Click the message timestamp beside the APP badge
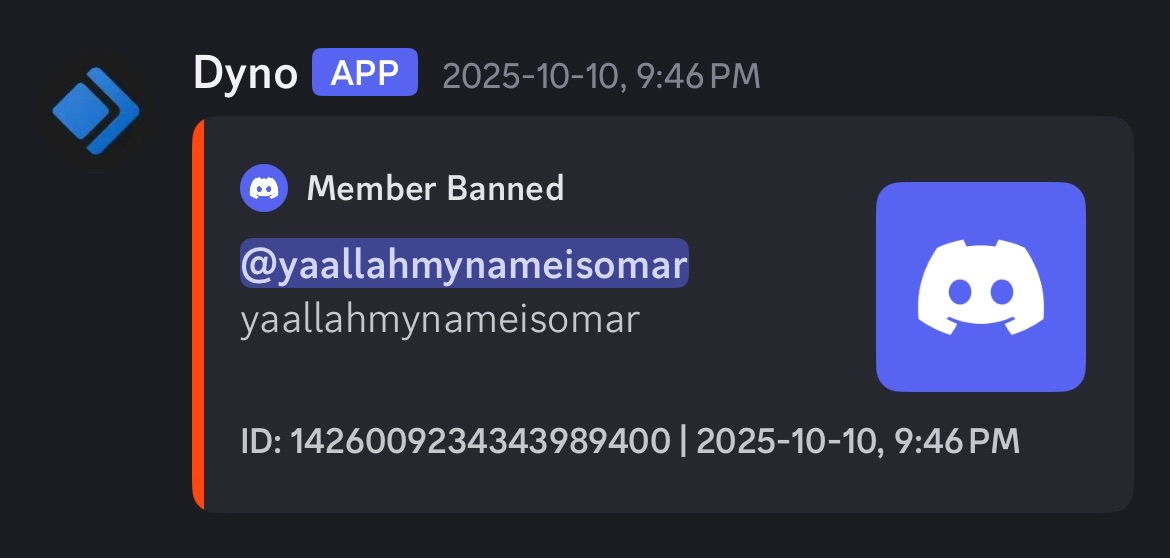The height and width of the screenshot is (558, 1170). point(601,76)
